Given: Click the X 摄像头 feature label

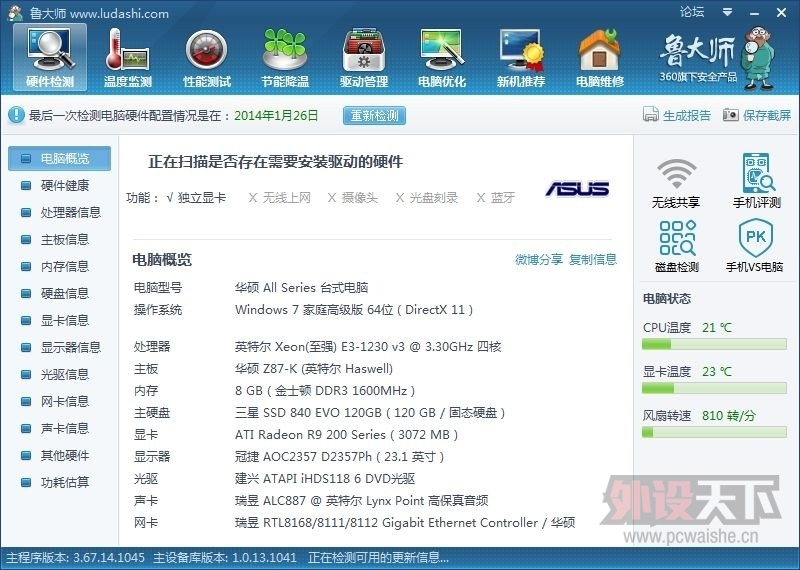Looking at the screenshot, I should coord(353,197).
